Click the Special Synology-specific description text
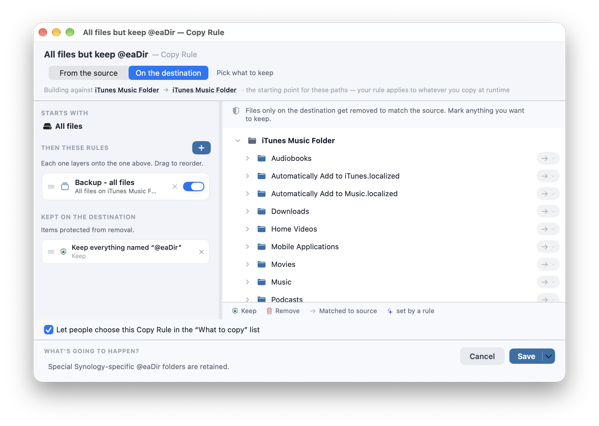599x426 pixels. (x=138, y=367)
